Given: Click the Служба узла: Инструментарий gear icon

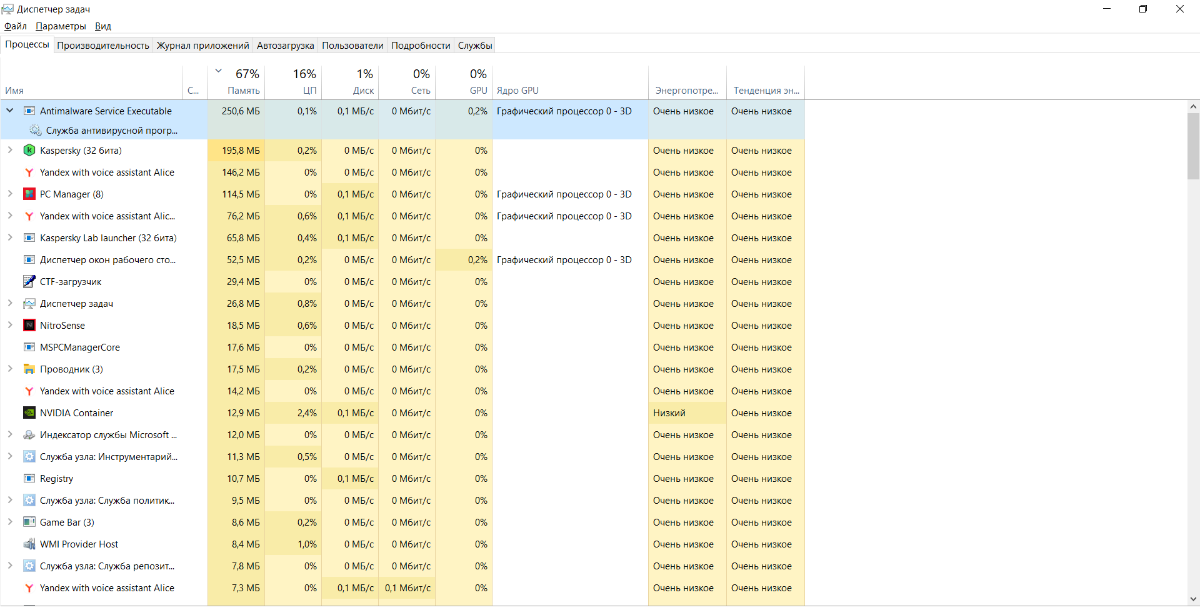Looking at the screenshot, I should tap(29, 457).
